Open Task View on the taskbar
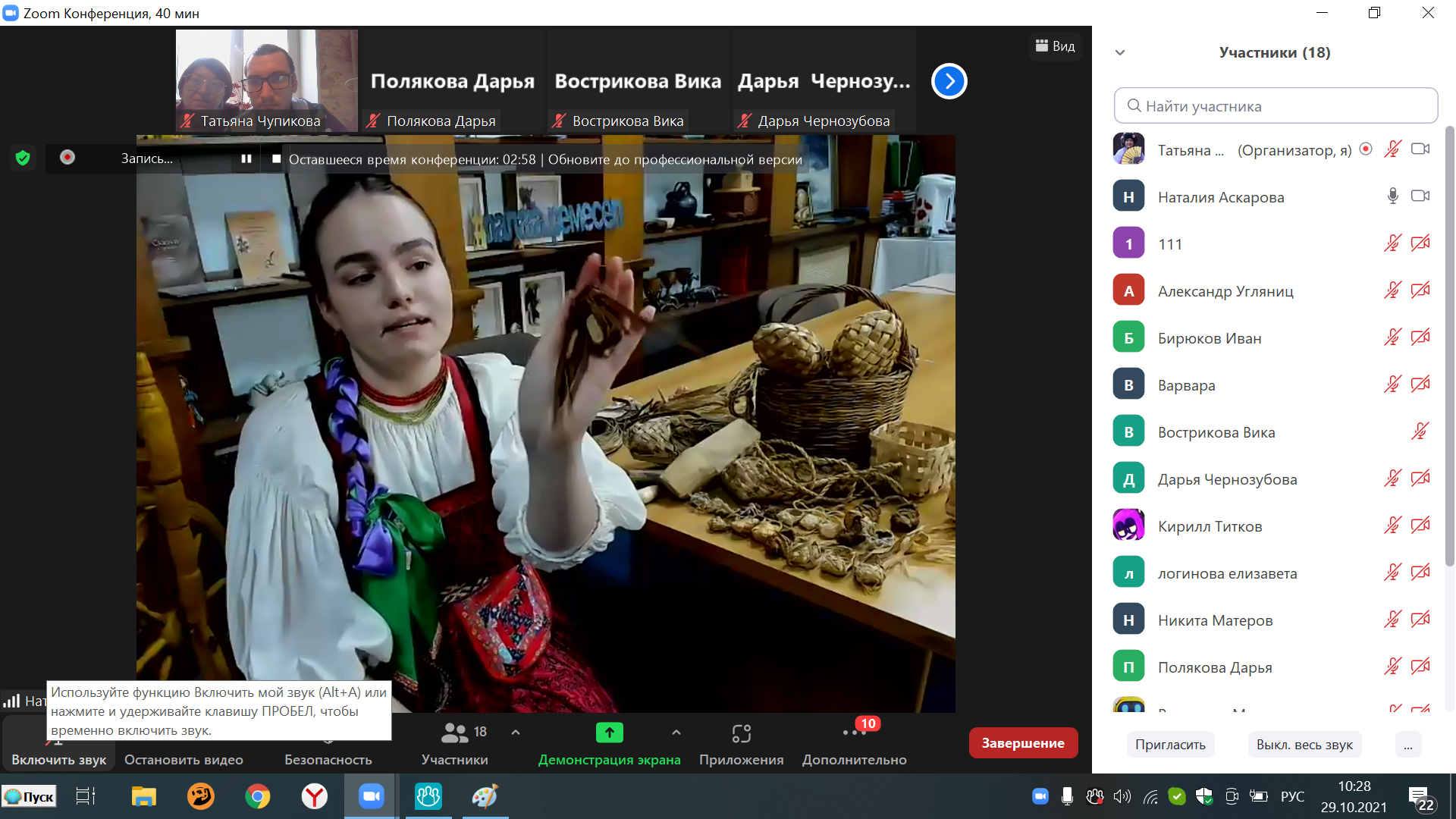1456x819 pixels. pyautogui.click(x=85, y=796)
